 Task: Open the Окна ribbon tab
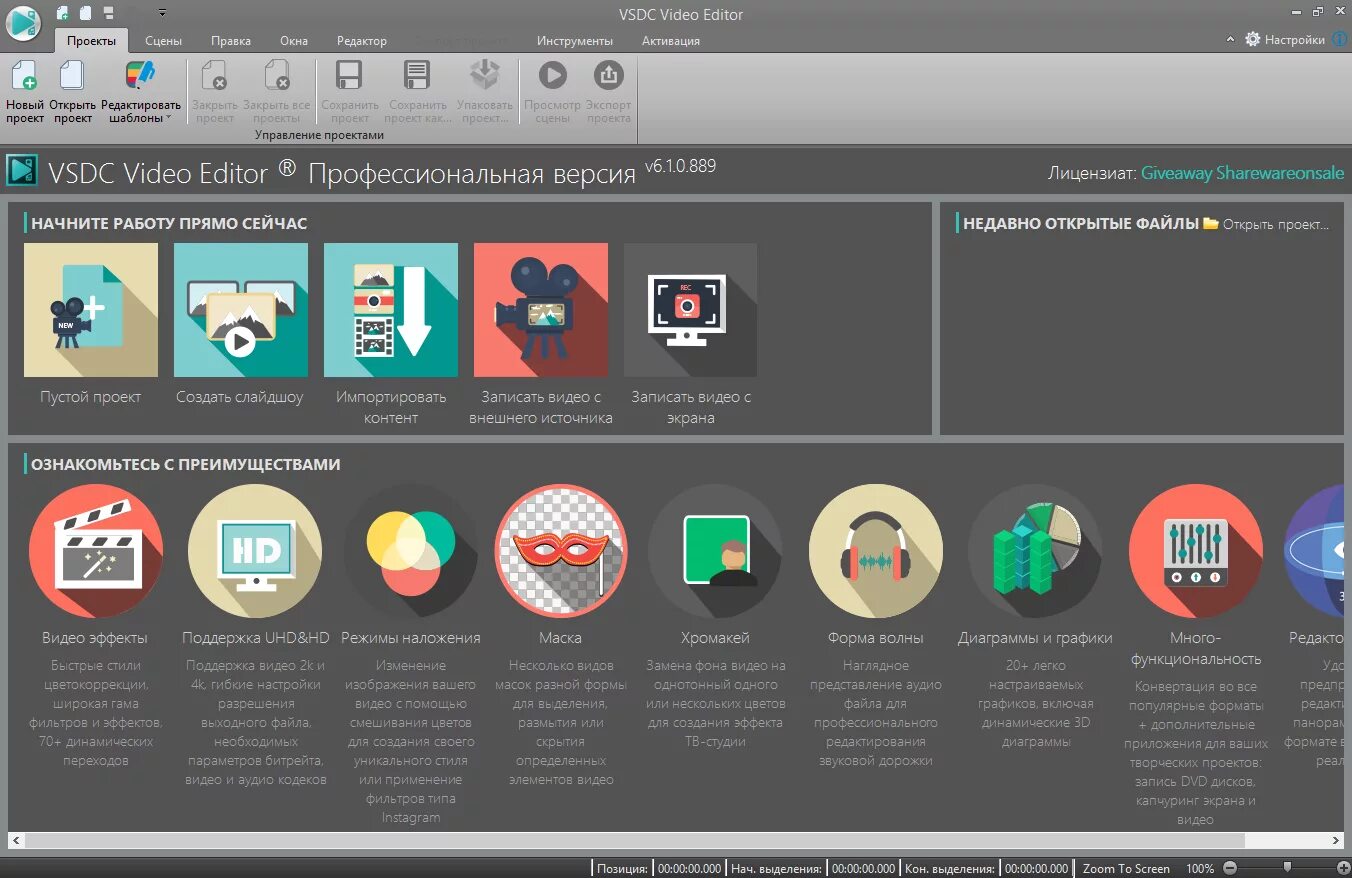point(294,41)
